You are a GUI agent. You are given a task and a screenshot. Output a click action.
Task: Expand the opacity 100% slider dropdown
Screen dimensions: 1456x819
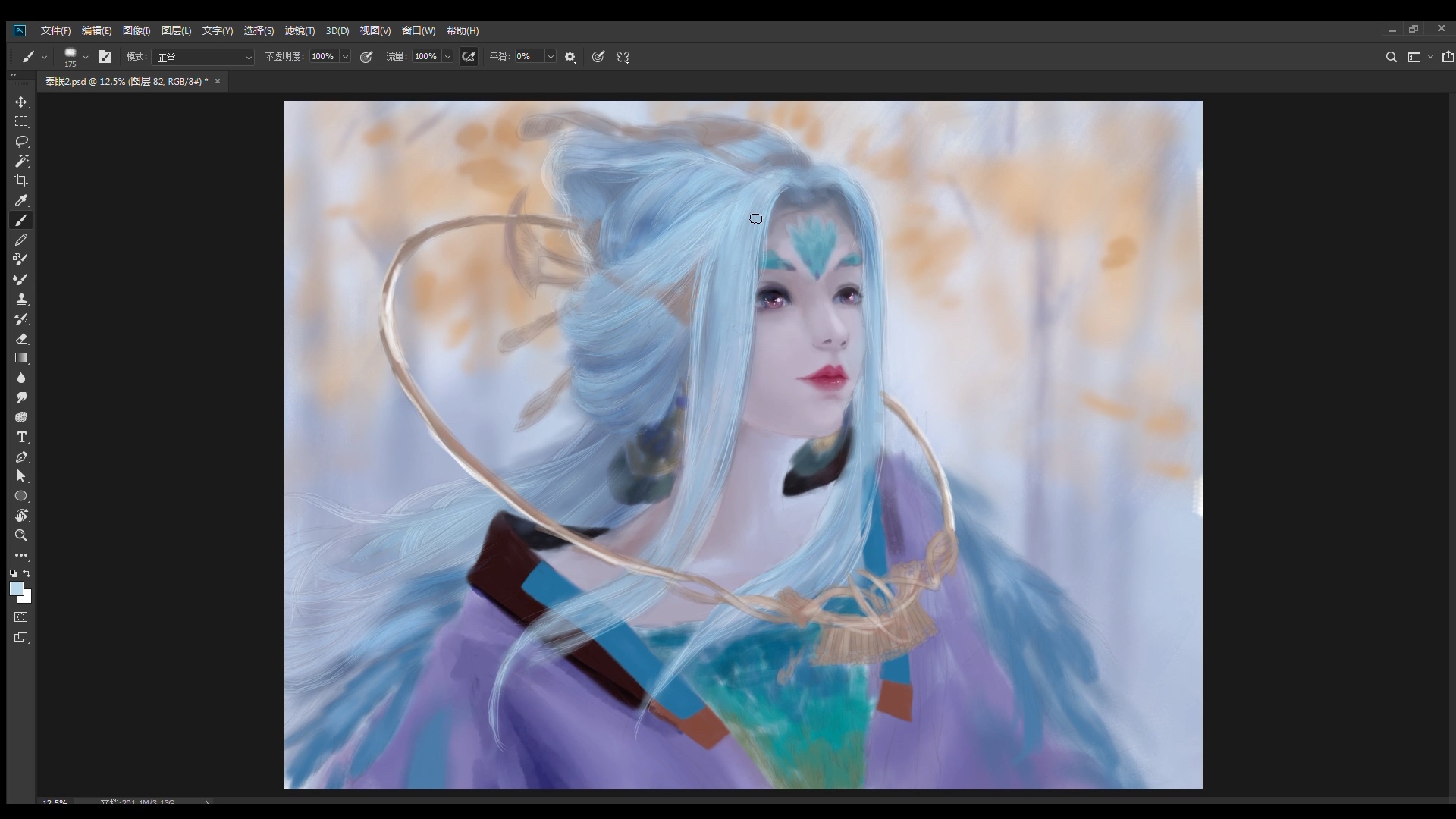point(345,57)
